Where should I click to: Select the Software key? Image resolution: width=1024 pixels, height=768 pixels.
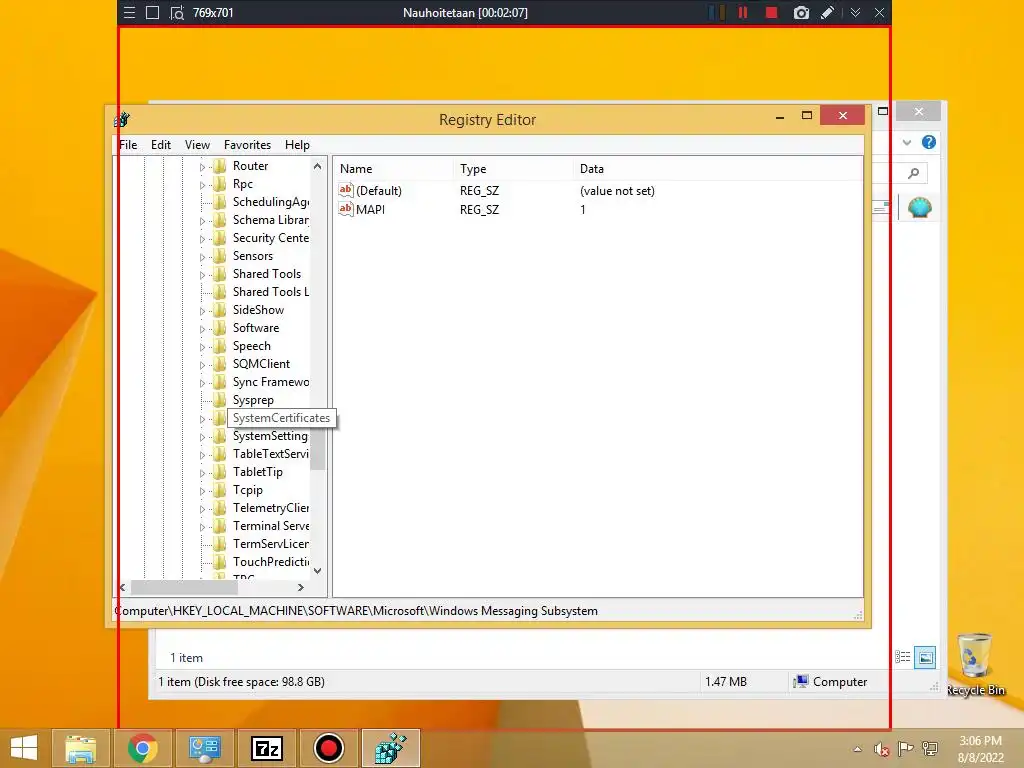click(x=256, y=328)
